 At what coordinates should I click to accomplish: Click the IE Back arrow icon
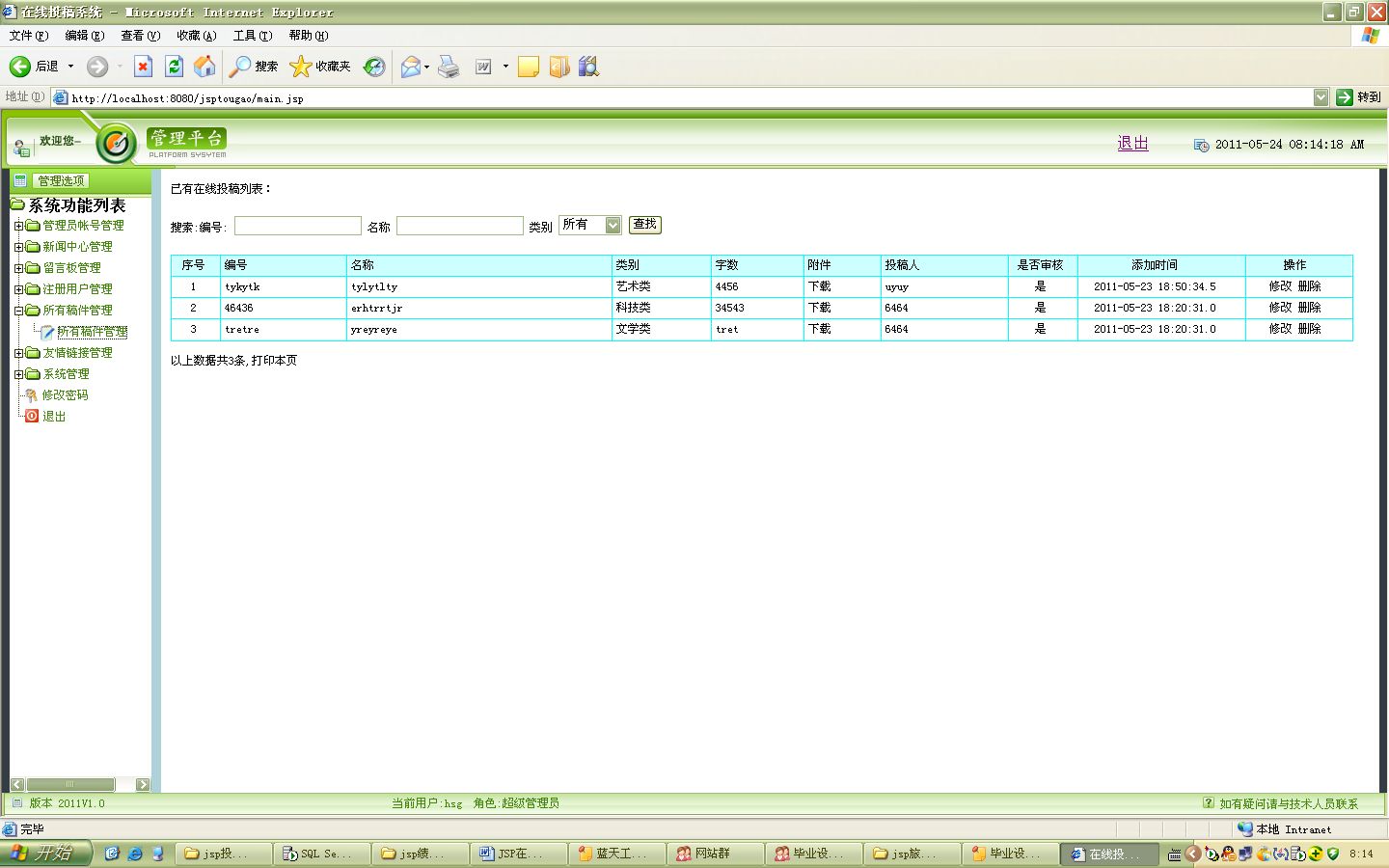point(20,67)
